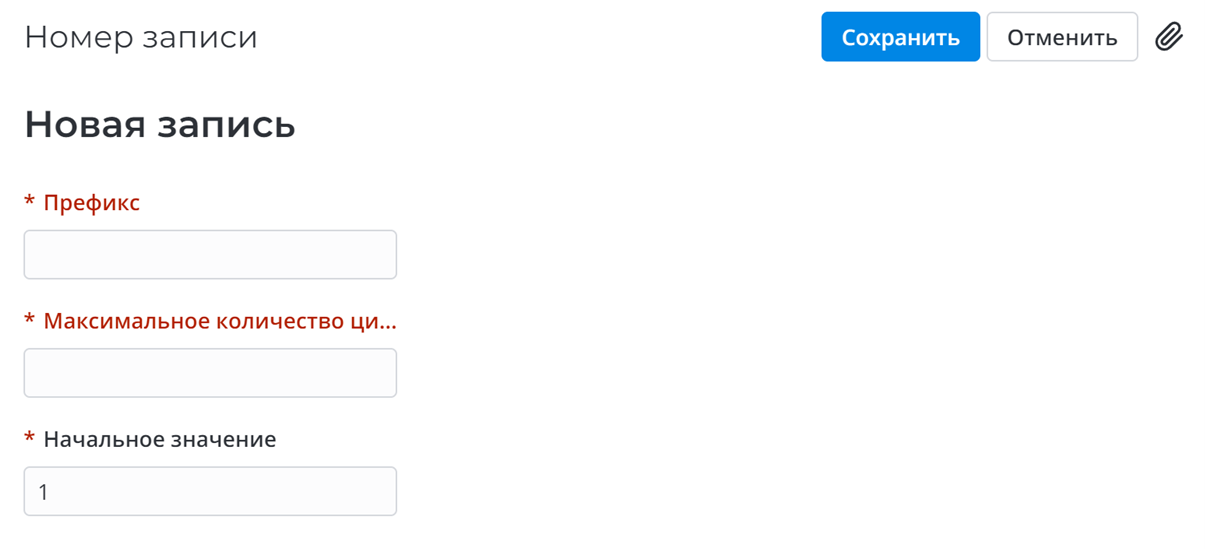Click the ellipsis ending the Максимальное label
Screen dimensions: 1205x549
388,325
